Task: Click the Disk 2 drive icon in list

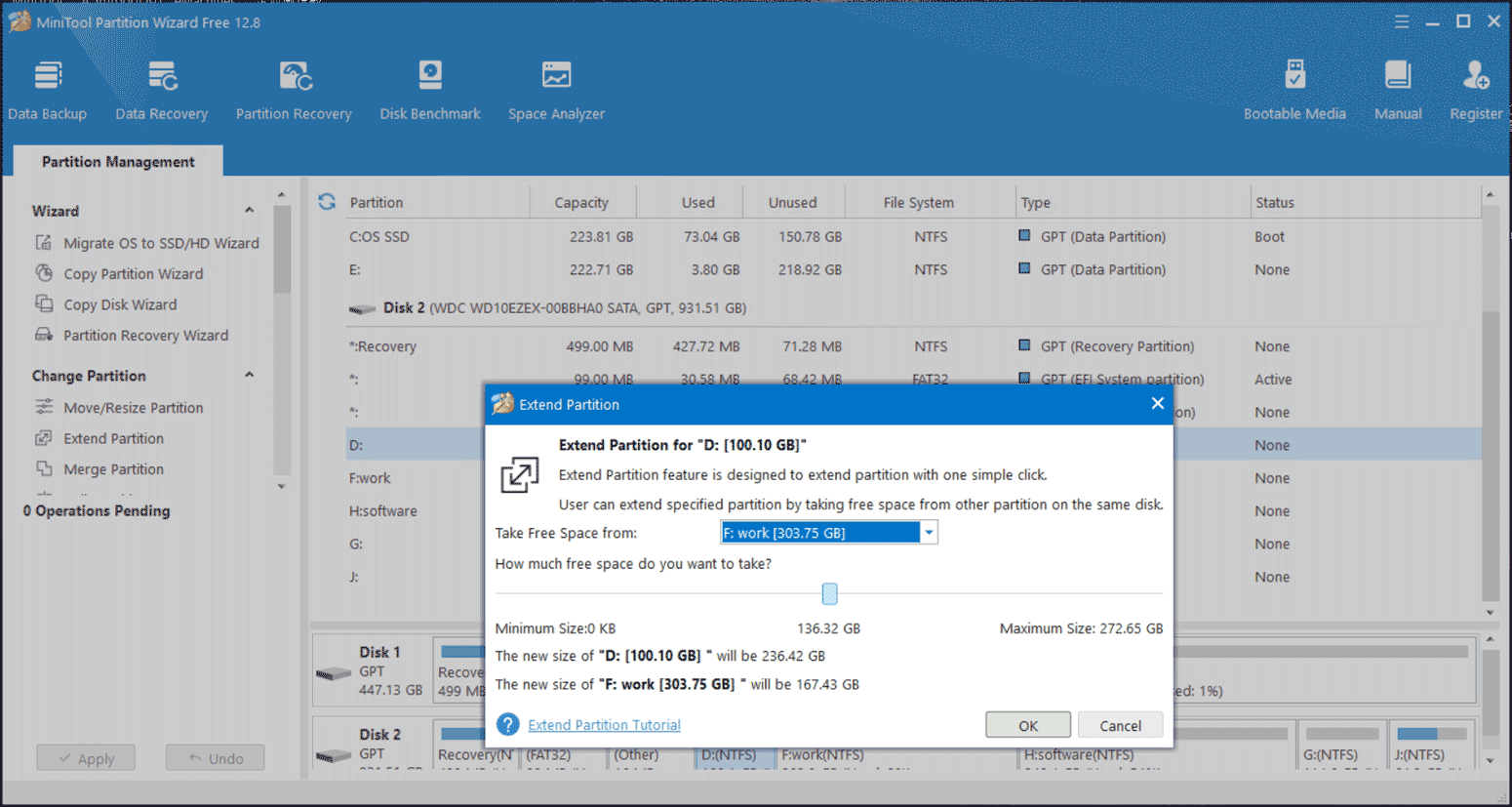Action: tap(362, 308)
